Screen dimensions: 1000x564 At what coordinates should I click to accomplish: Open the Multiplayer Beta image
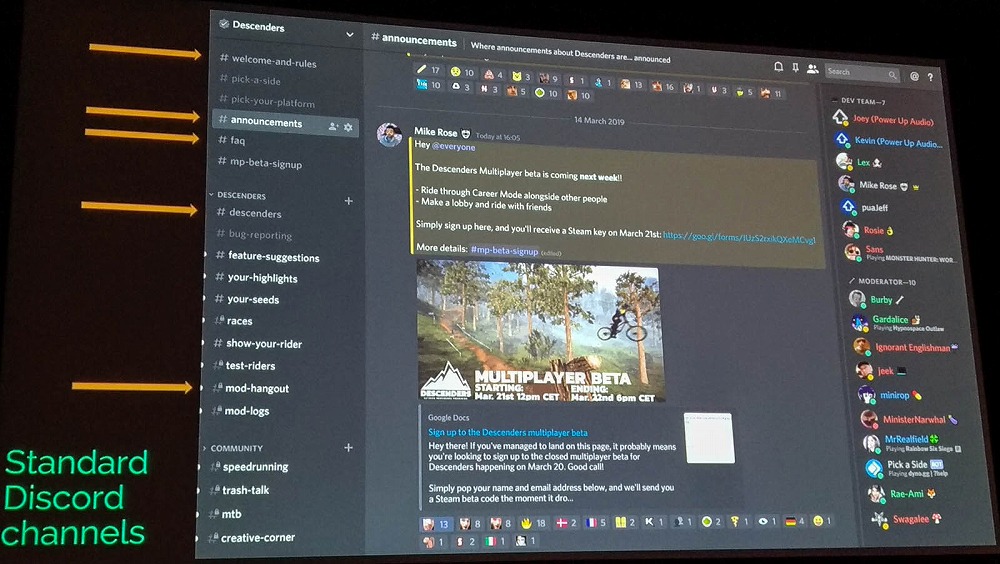pos(540,331)
